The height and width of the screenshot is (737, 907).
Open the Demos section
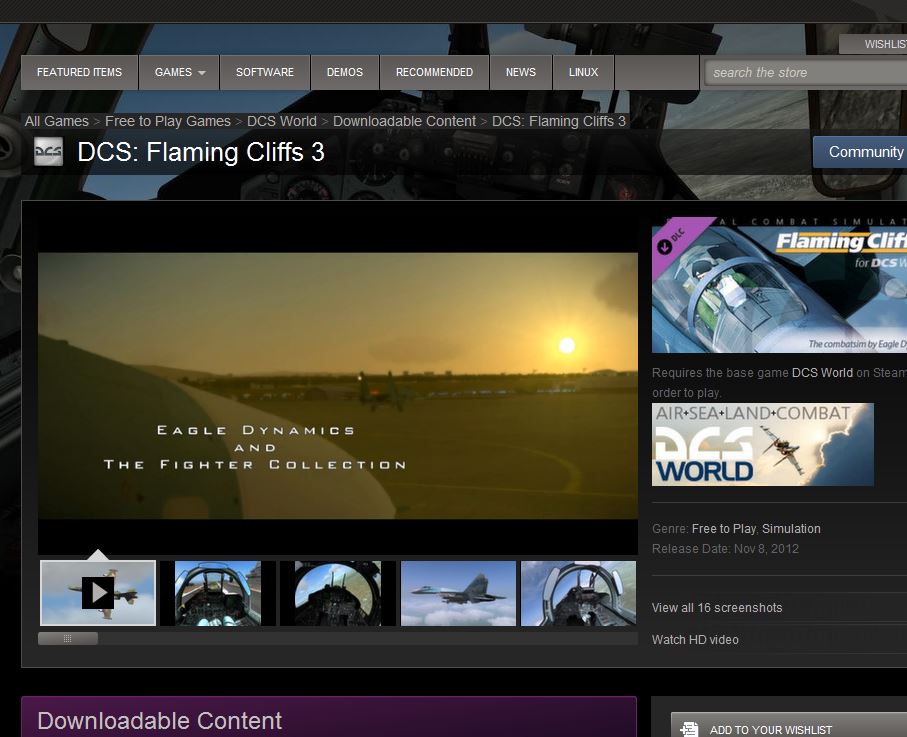pyautogui.click(x=345, y=72)
